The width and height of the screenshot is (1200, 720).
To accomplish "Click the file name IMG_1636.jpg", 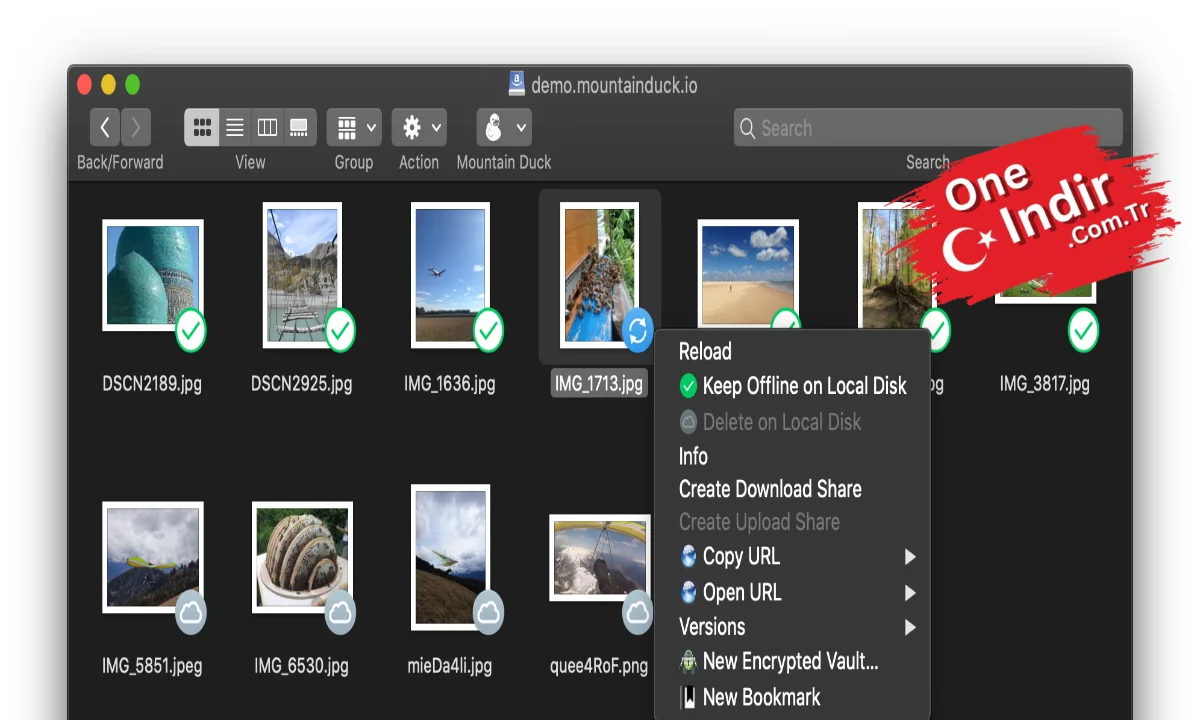I will pos(450,384).
